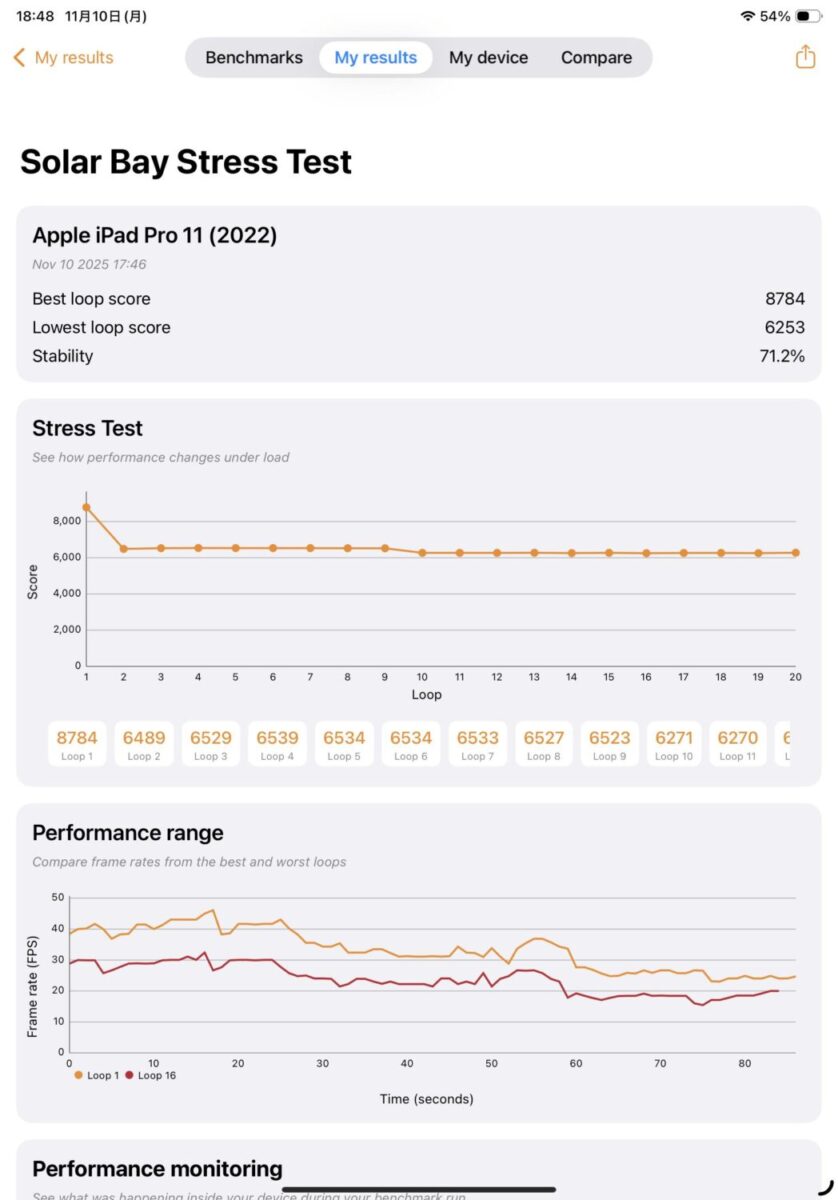The width and height of the screenshot is (838, 1200).
Task: Open the Compare tab
Action: tap(596, 58)
